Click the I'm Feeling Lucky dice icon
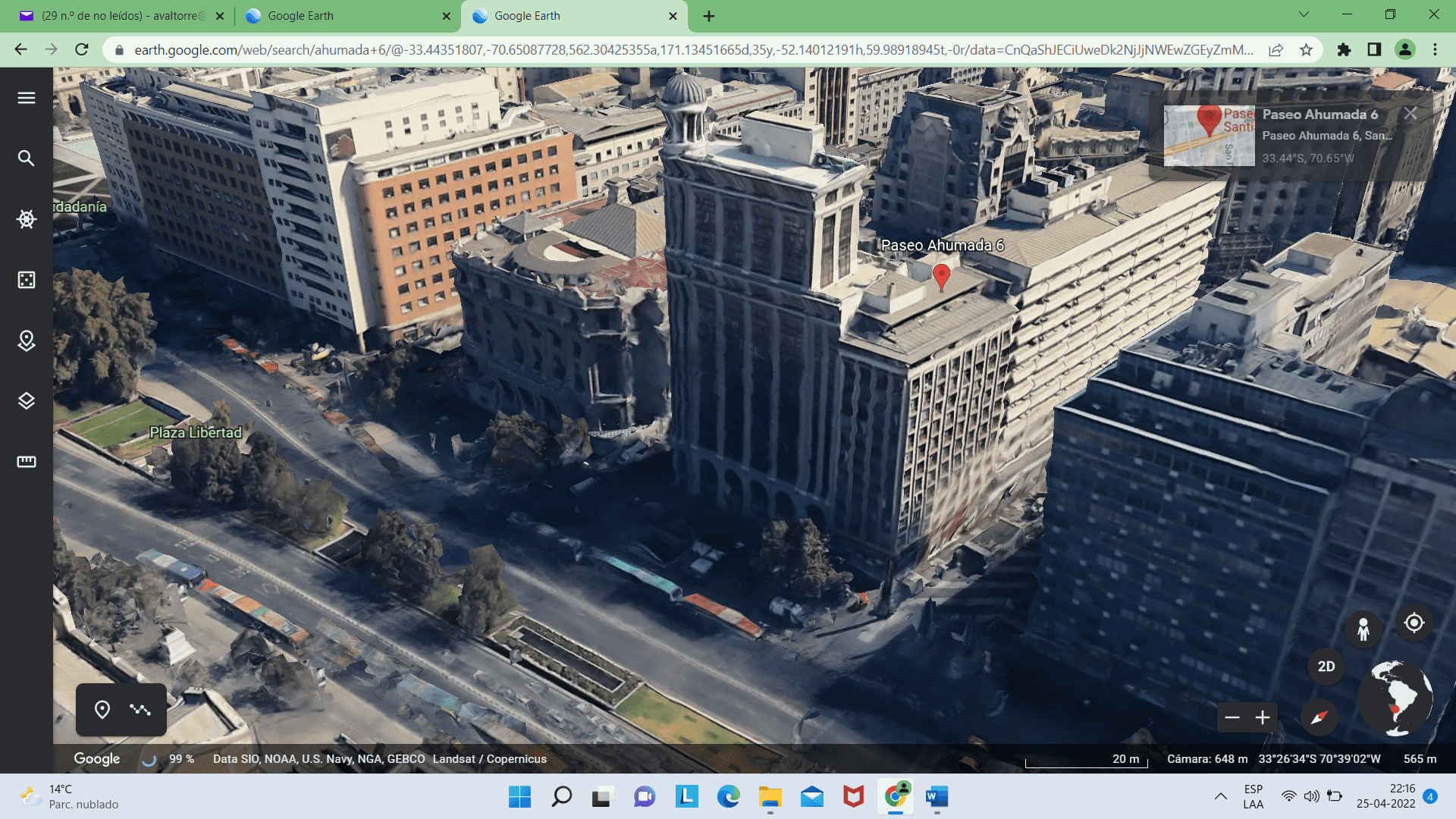 [27, 280]
